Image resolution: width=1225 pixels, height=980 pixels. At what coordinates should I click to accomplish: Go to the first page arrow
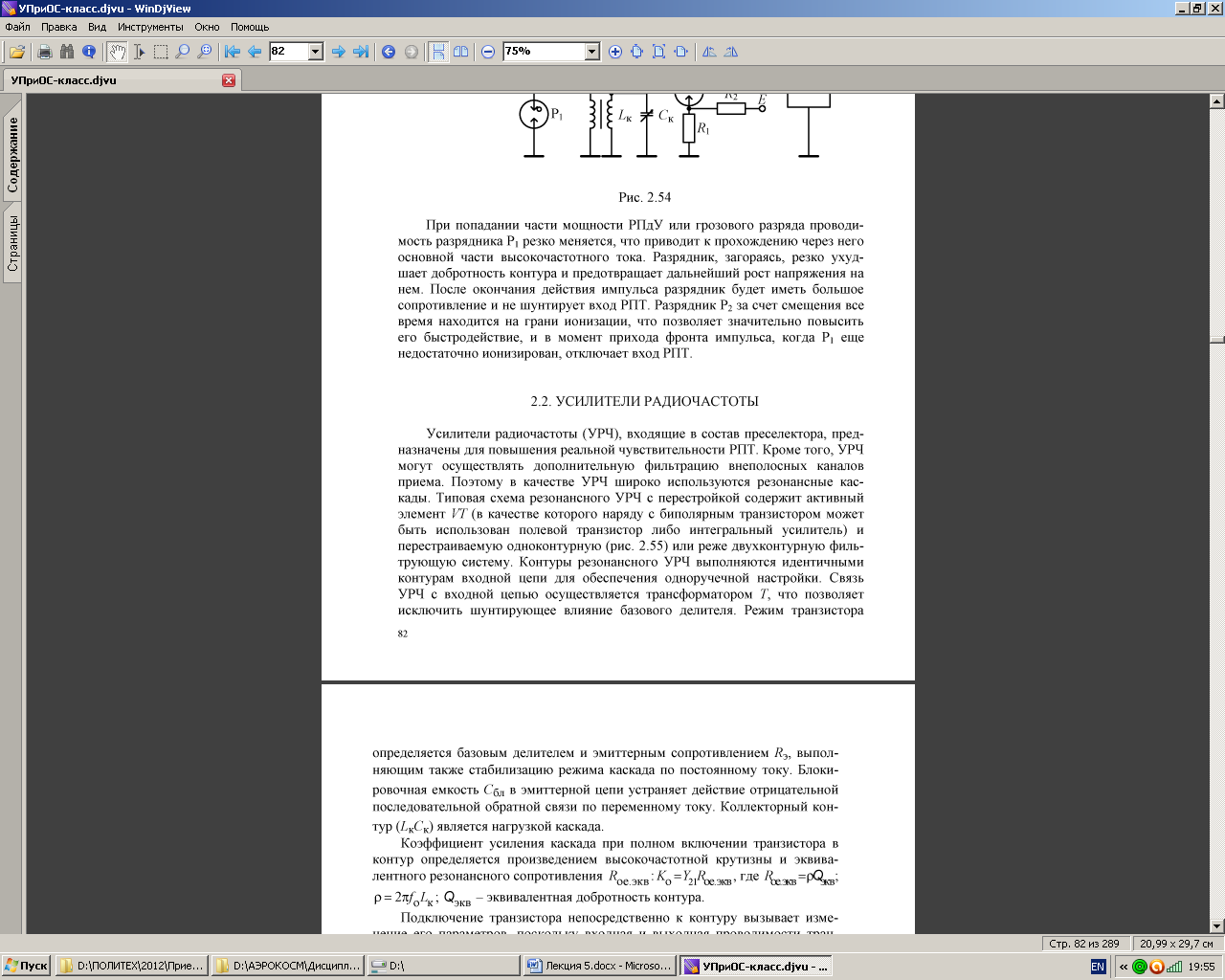pyautogui.click(x=232, y=52)
